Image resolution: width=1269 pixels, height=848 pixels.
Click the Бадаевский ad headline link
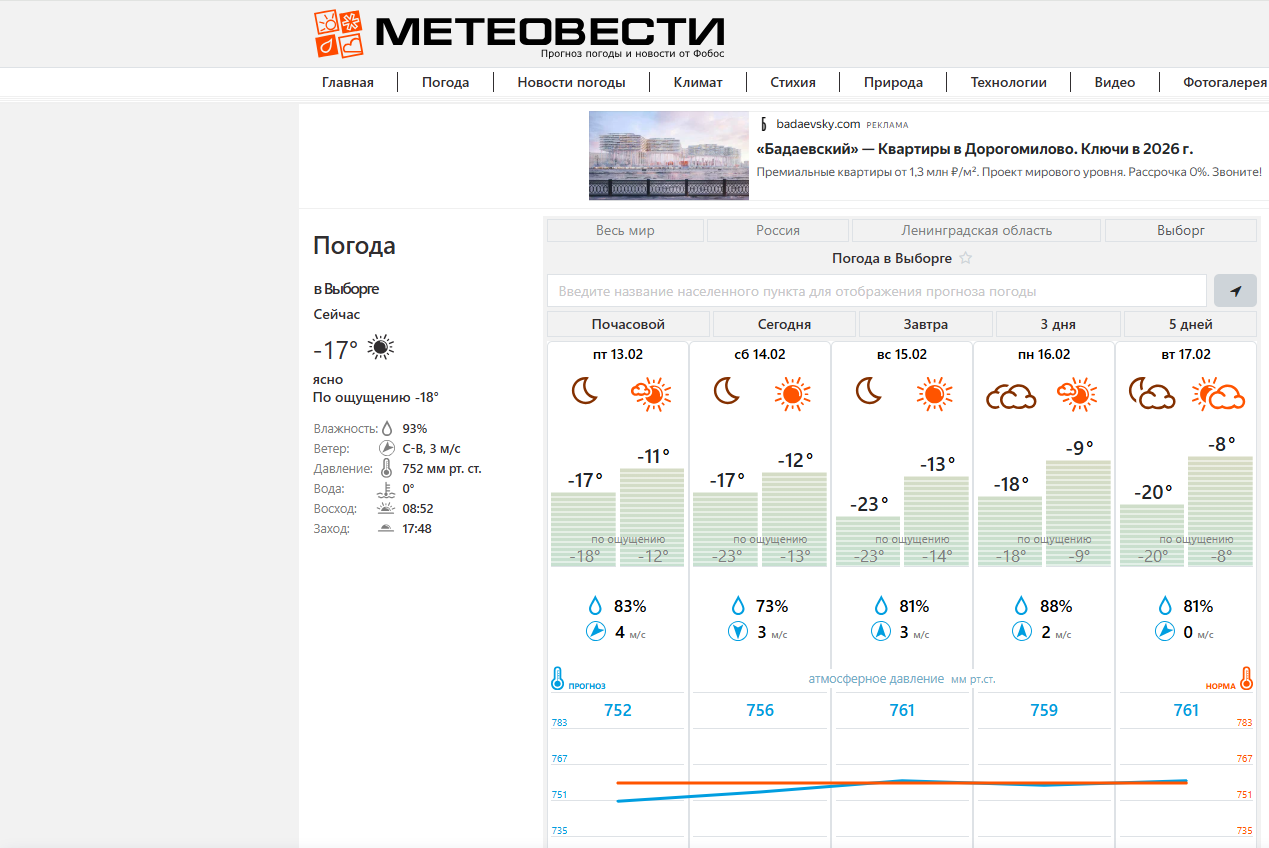coord(974,149)
